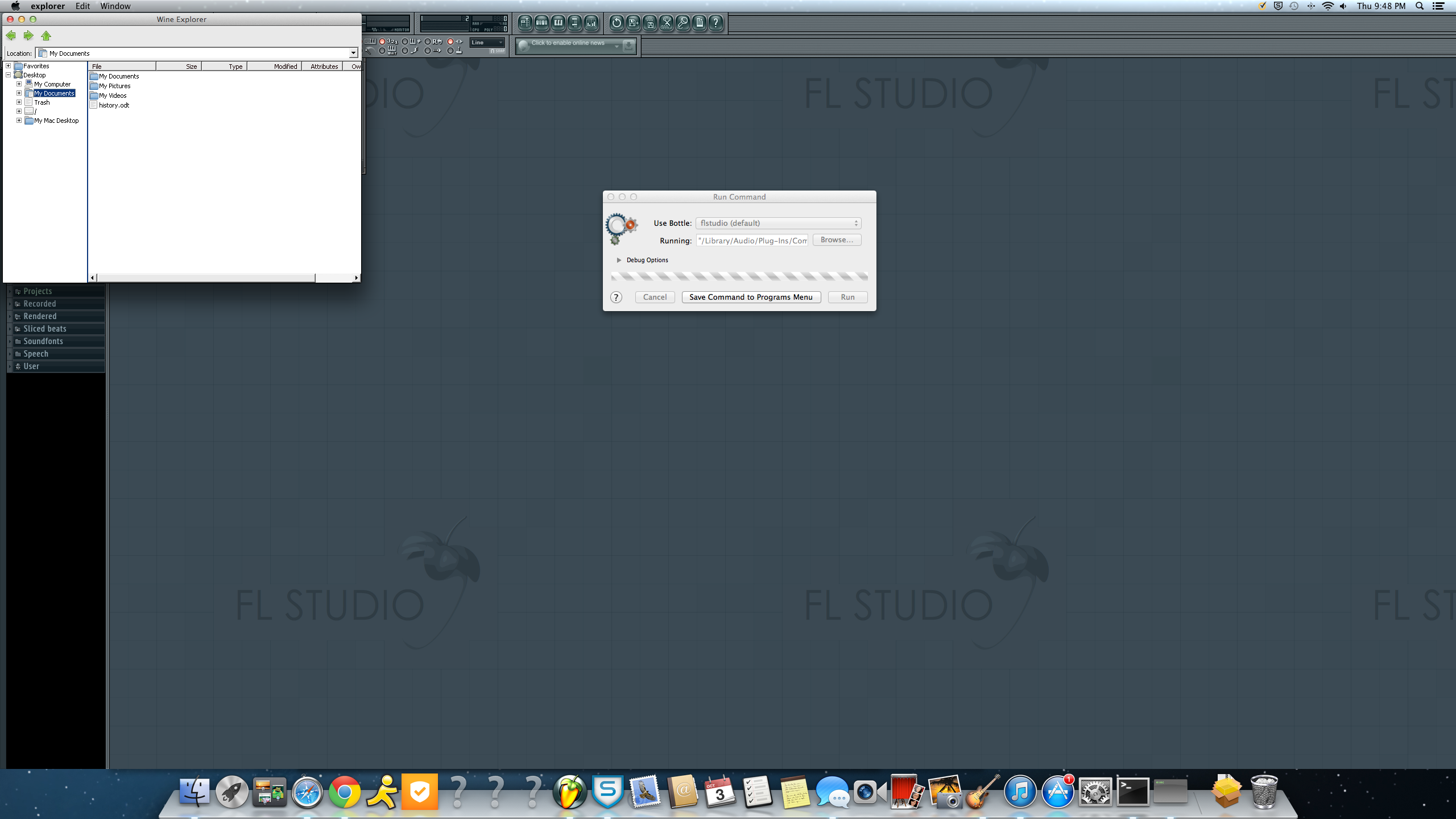Open the FL Studio playlist view
This screenshot has width=1456, height=819.
pyautogui.click(x=525, y=23)
